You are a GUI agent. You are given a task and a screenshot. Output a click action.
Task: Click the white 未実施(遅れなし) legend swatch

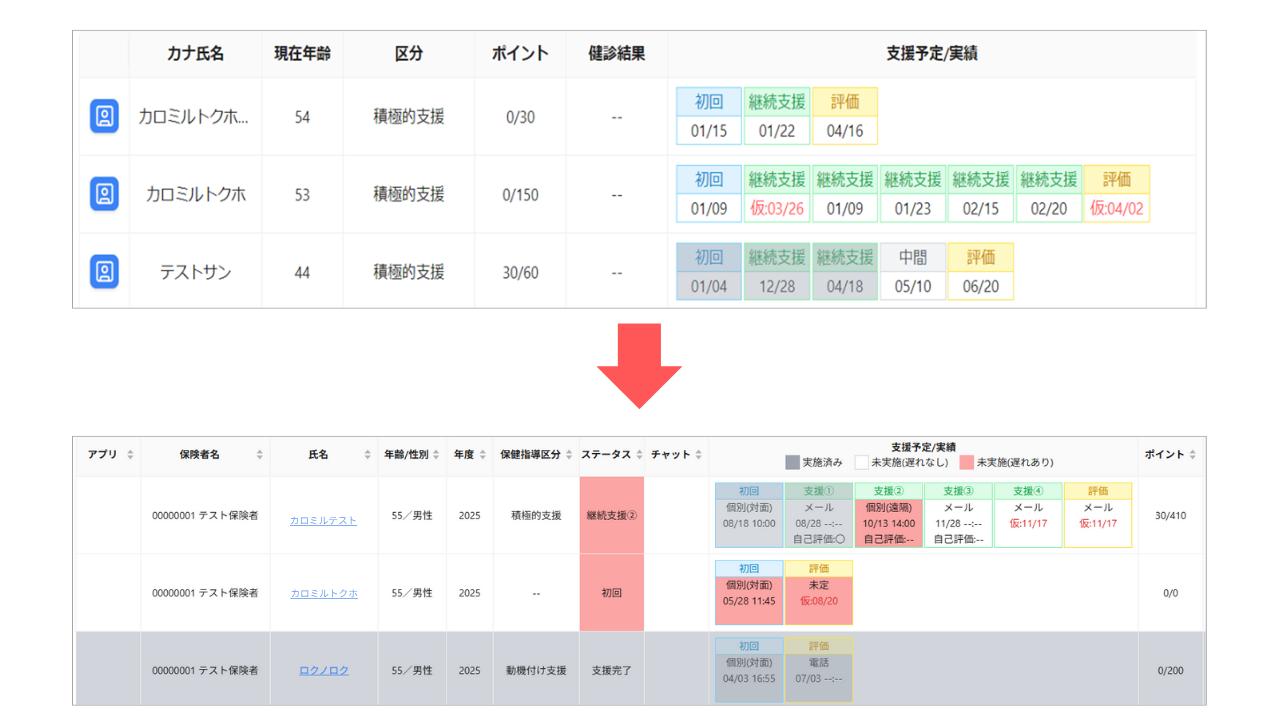click(861, 462)
